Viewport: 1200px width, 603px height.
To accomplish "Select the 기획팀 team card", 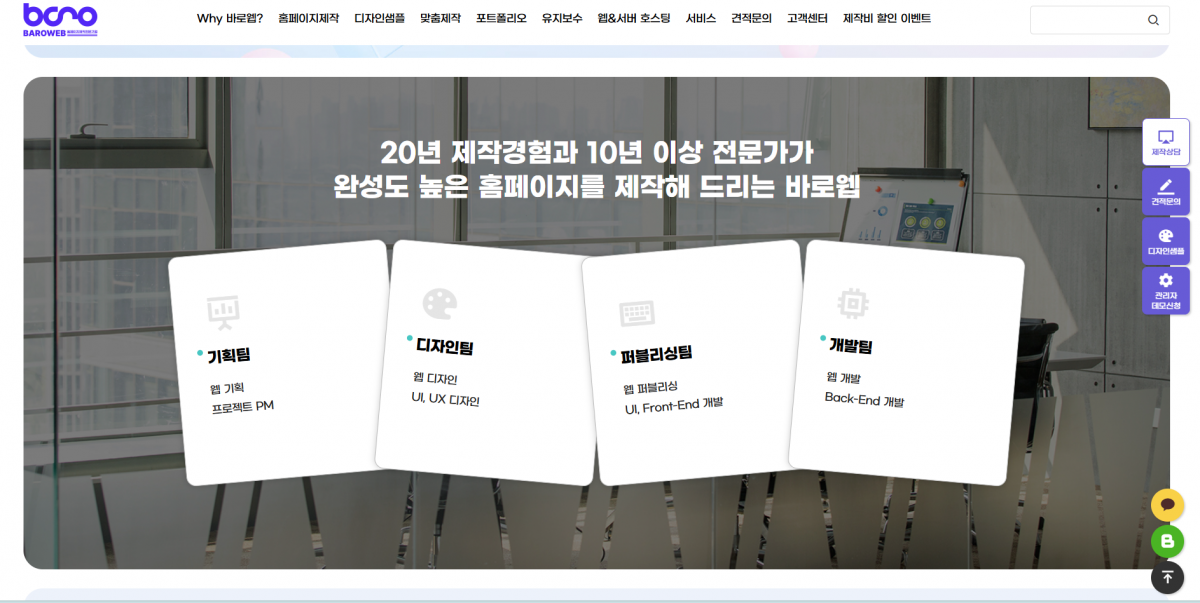I will click(x=280, y=362).
